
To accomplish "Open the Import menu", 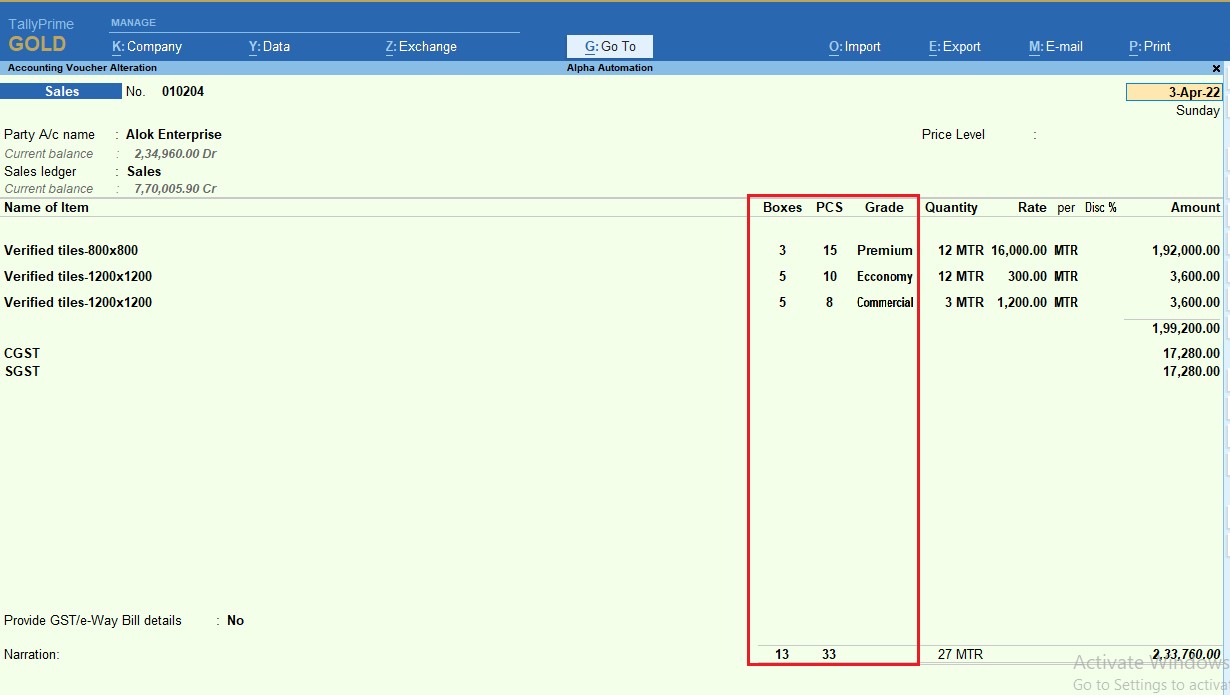I will point(854,46).
